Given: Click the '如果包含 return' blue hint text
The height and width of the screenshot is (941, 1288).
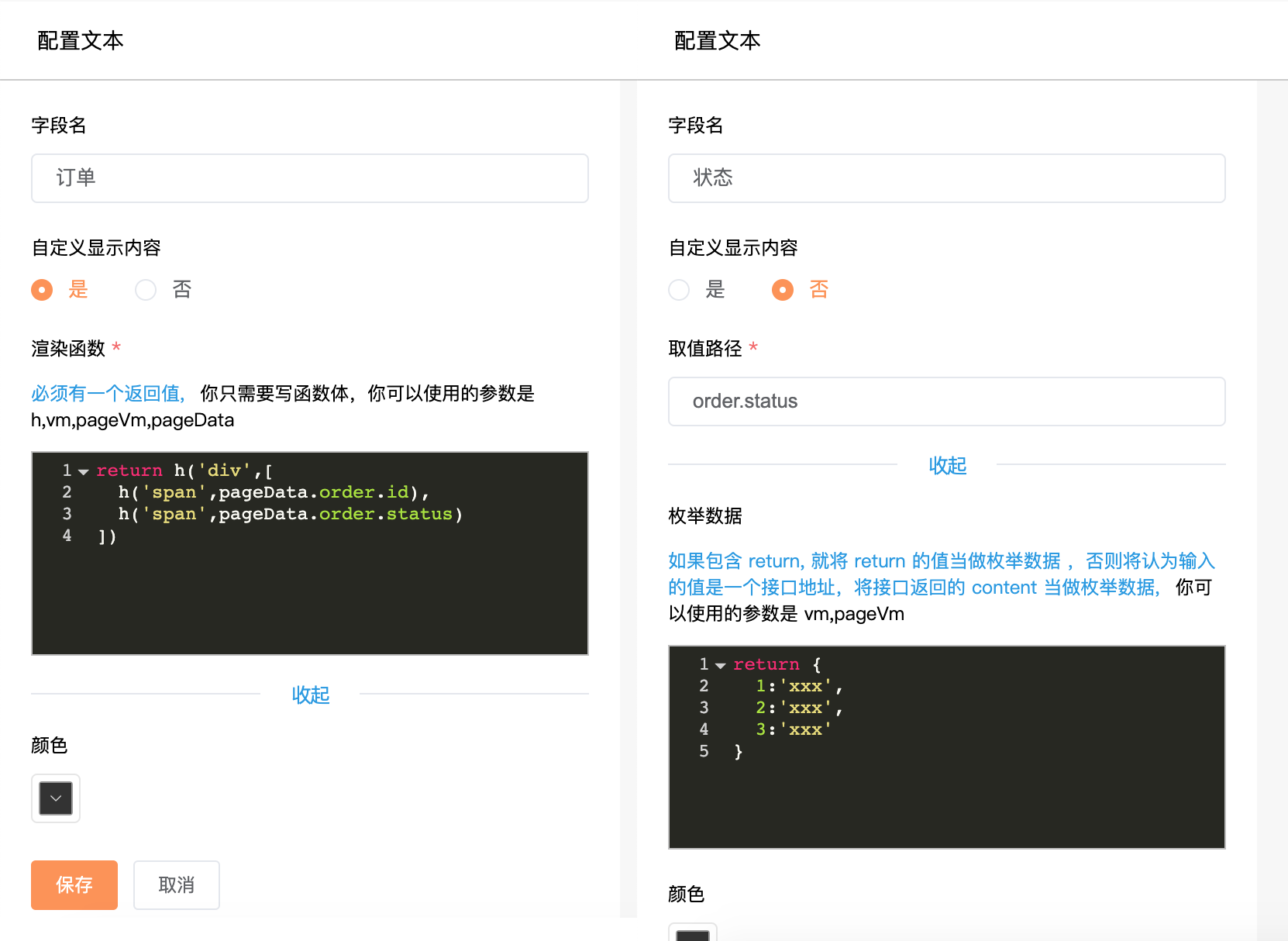Looking at the screenshot, I should (942, 574).
